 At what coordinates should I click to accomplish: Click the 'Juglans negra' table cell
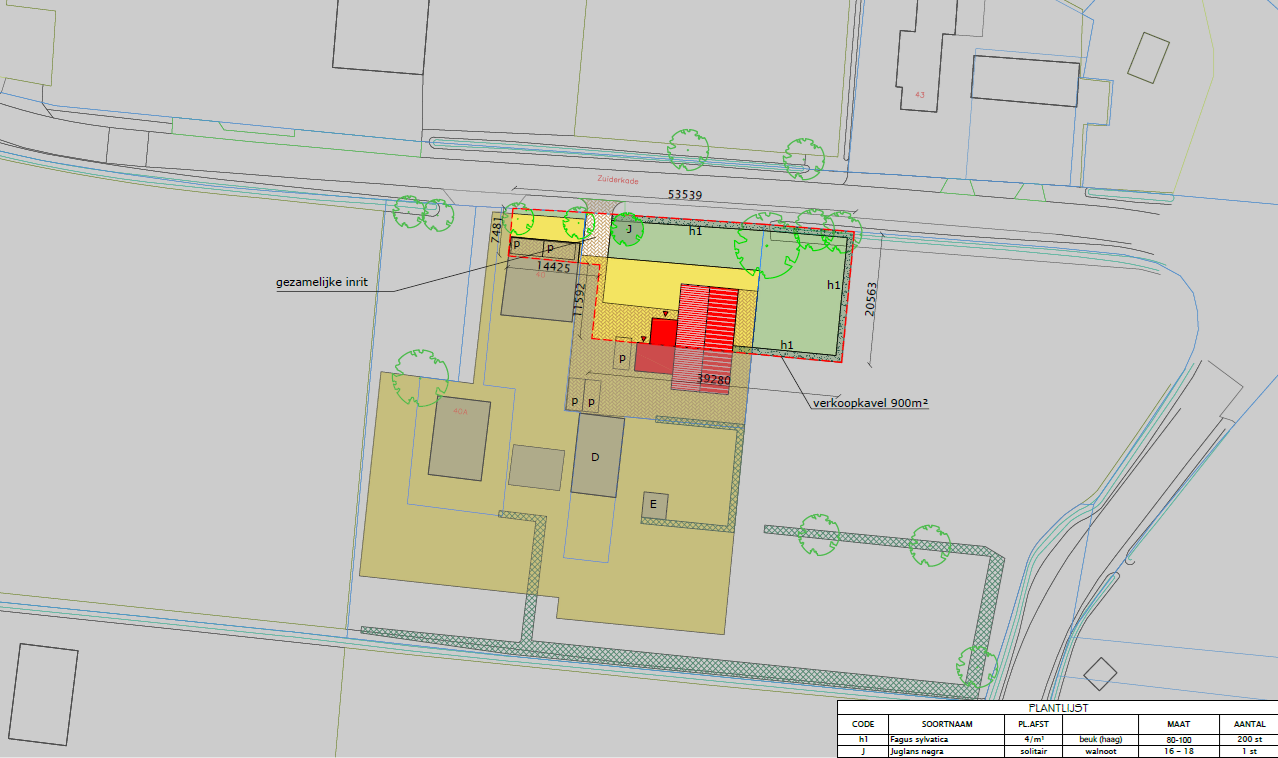point(919,752)
